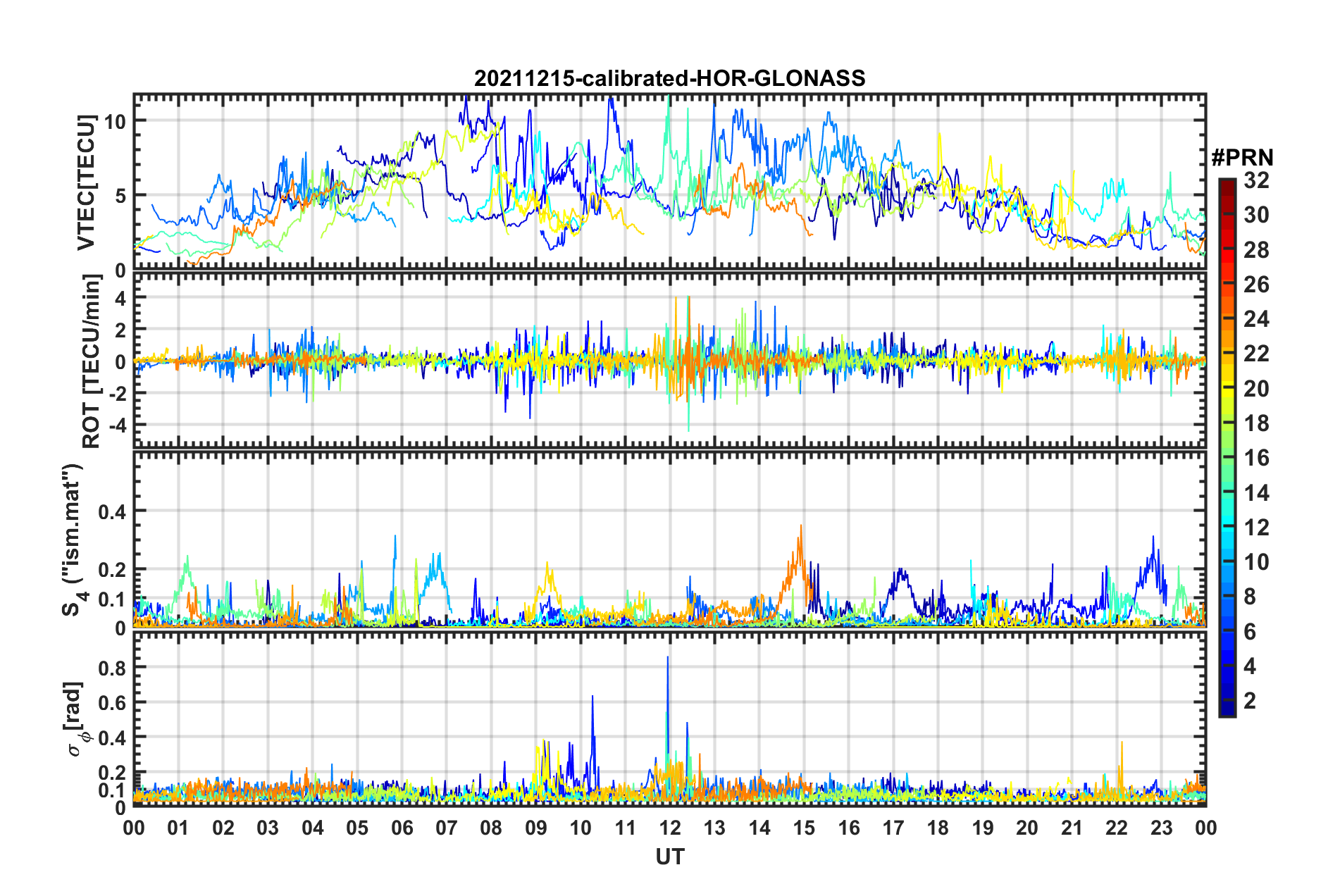Click the PRN rainbow colorbar strip
The image size is (1340, 896).
1227,447
